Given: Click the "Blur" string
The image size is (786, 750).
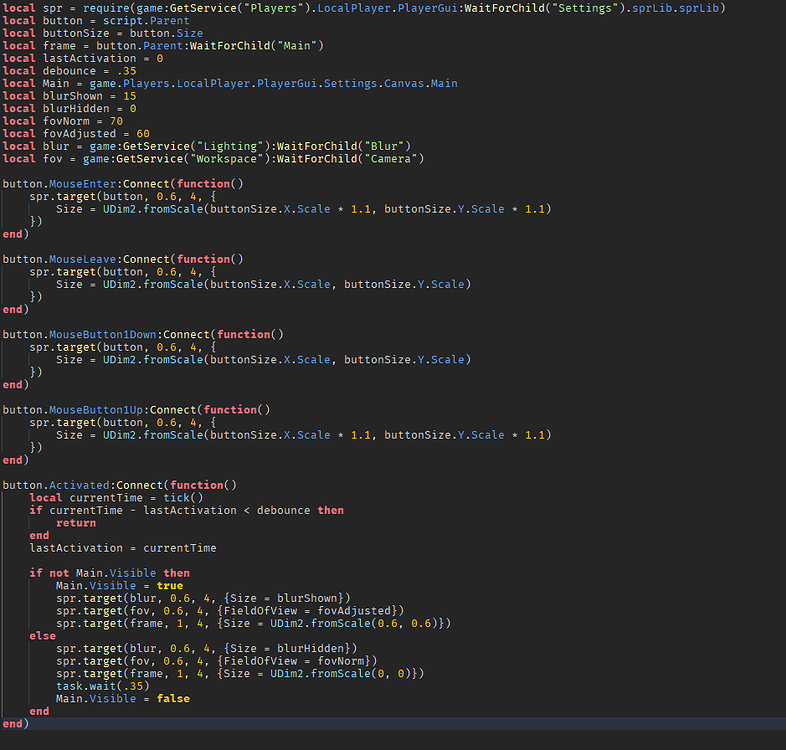Looking at the screenshot, I should coord(384,146).
